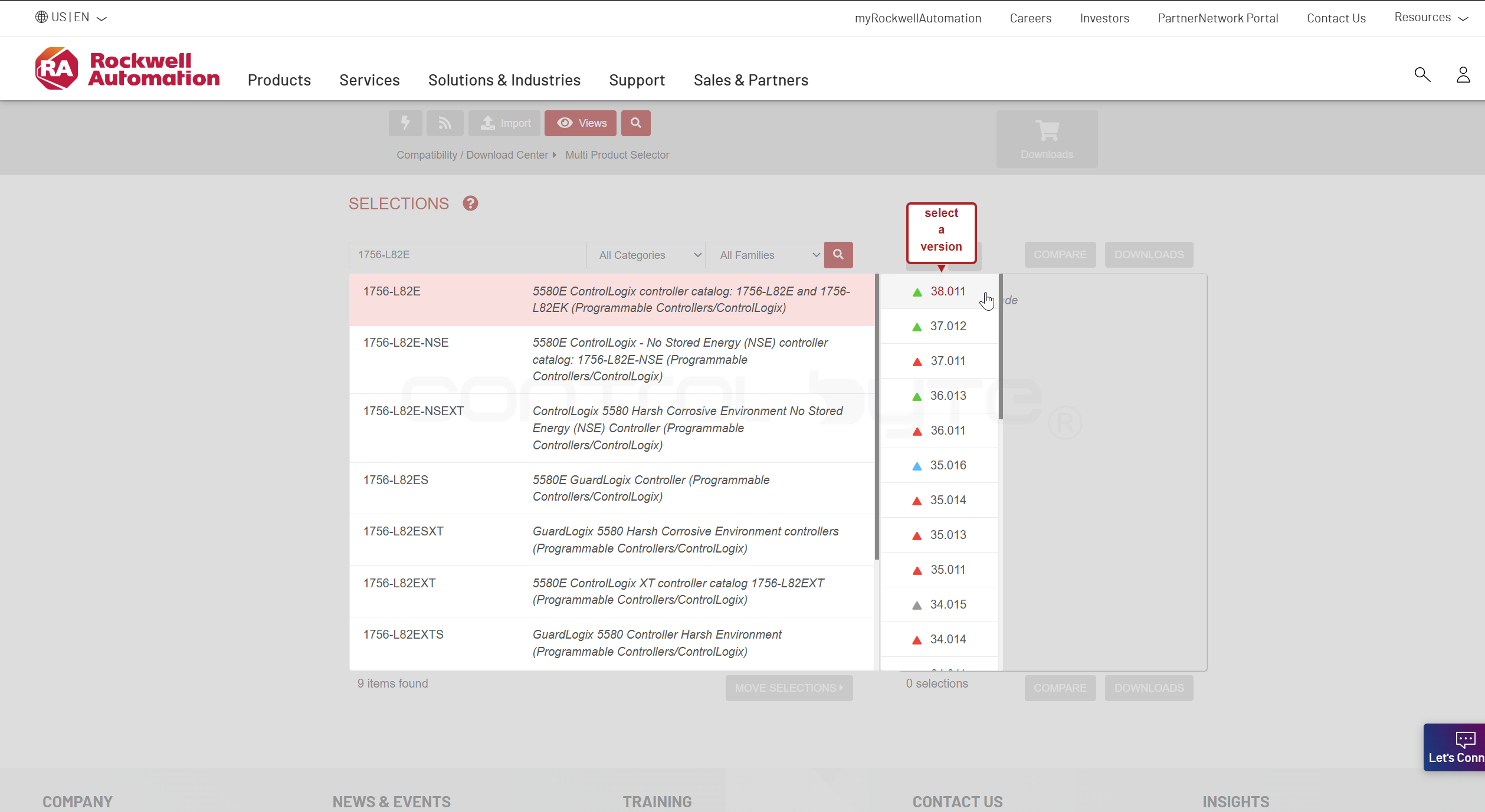Click the red triangle icon for version 34.014
This screenshot has height=812, width=1485.
917,640
